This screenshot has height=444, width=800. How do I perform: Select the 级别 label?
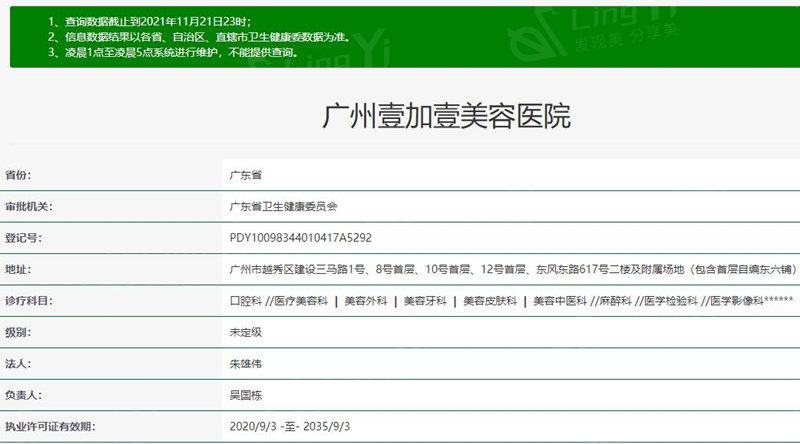(18, 332)
